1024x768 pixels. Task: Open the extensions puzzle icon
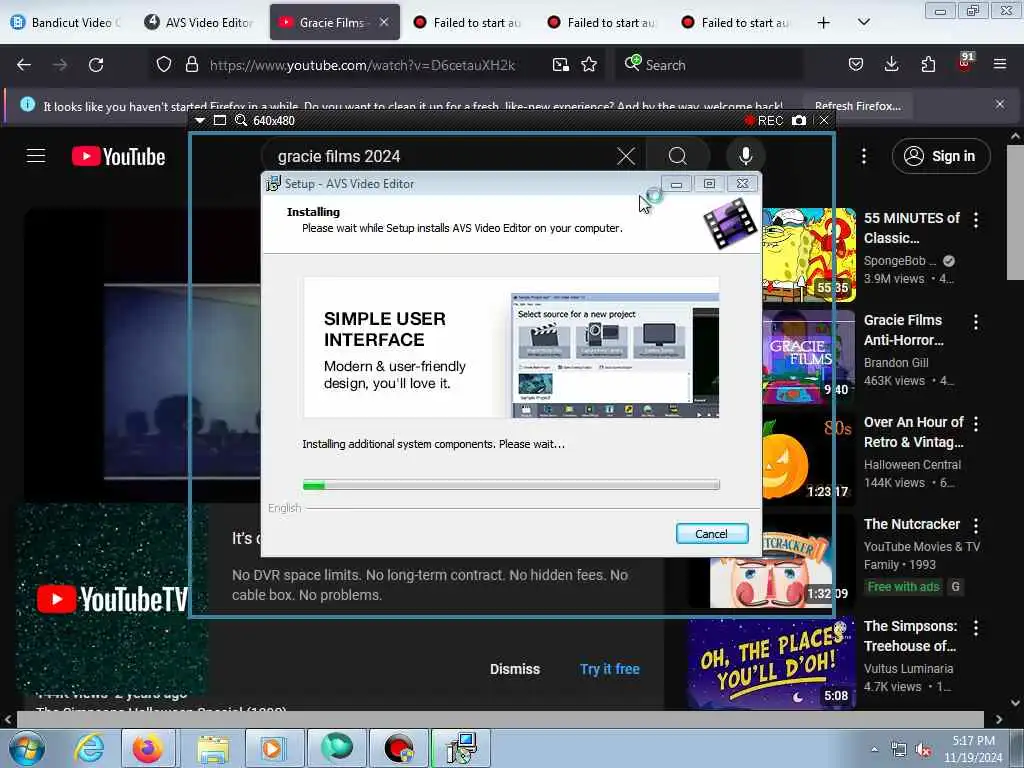928,65
